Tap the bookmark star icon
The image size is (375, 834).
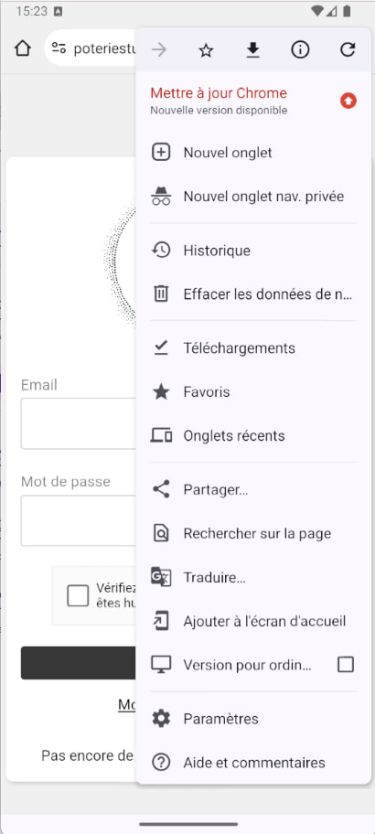pyautogui.click(x=206, y=50)
